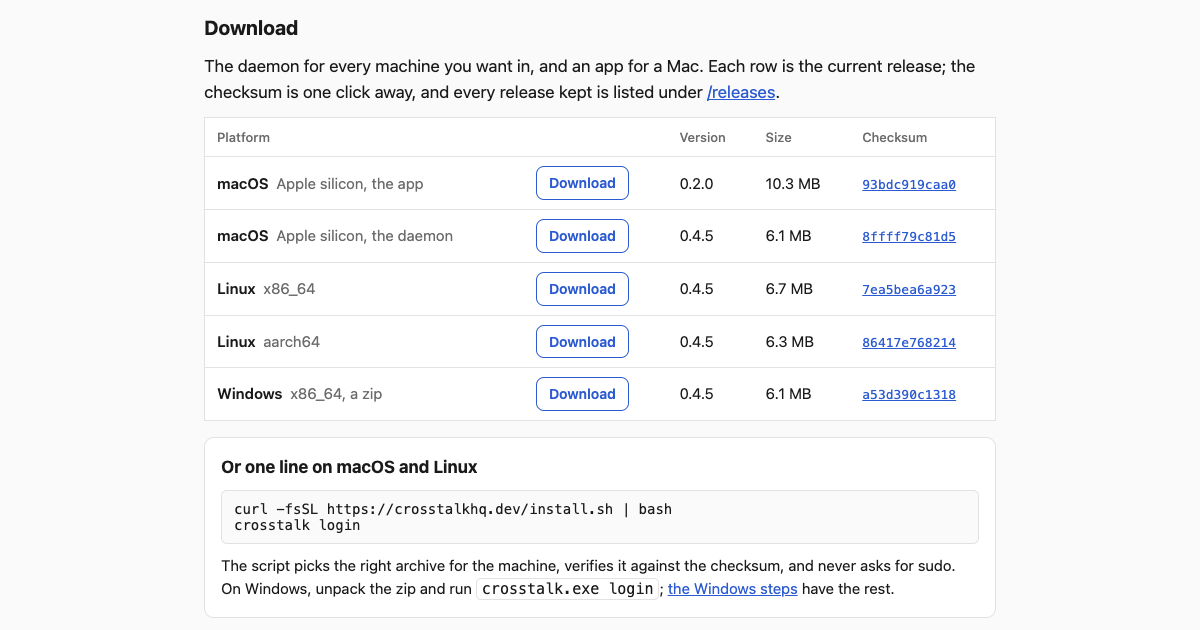Download the Windows x86_64 zip
The width and height of the screenshot is (1200, 630).
pos(582,394)
